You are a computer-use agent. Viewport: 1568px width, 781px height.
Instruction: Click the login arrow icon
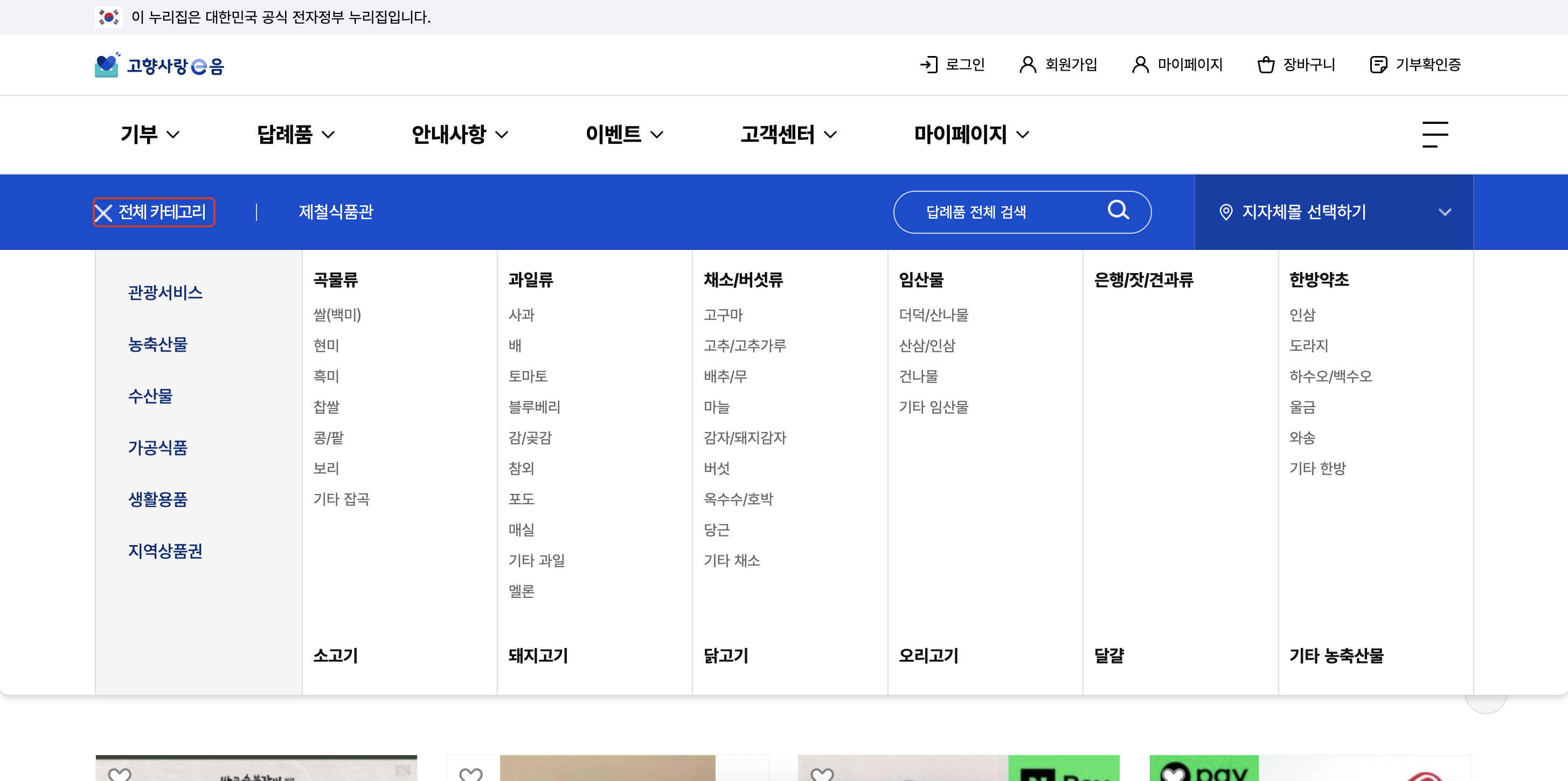[928, 65]
